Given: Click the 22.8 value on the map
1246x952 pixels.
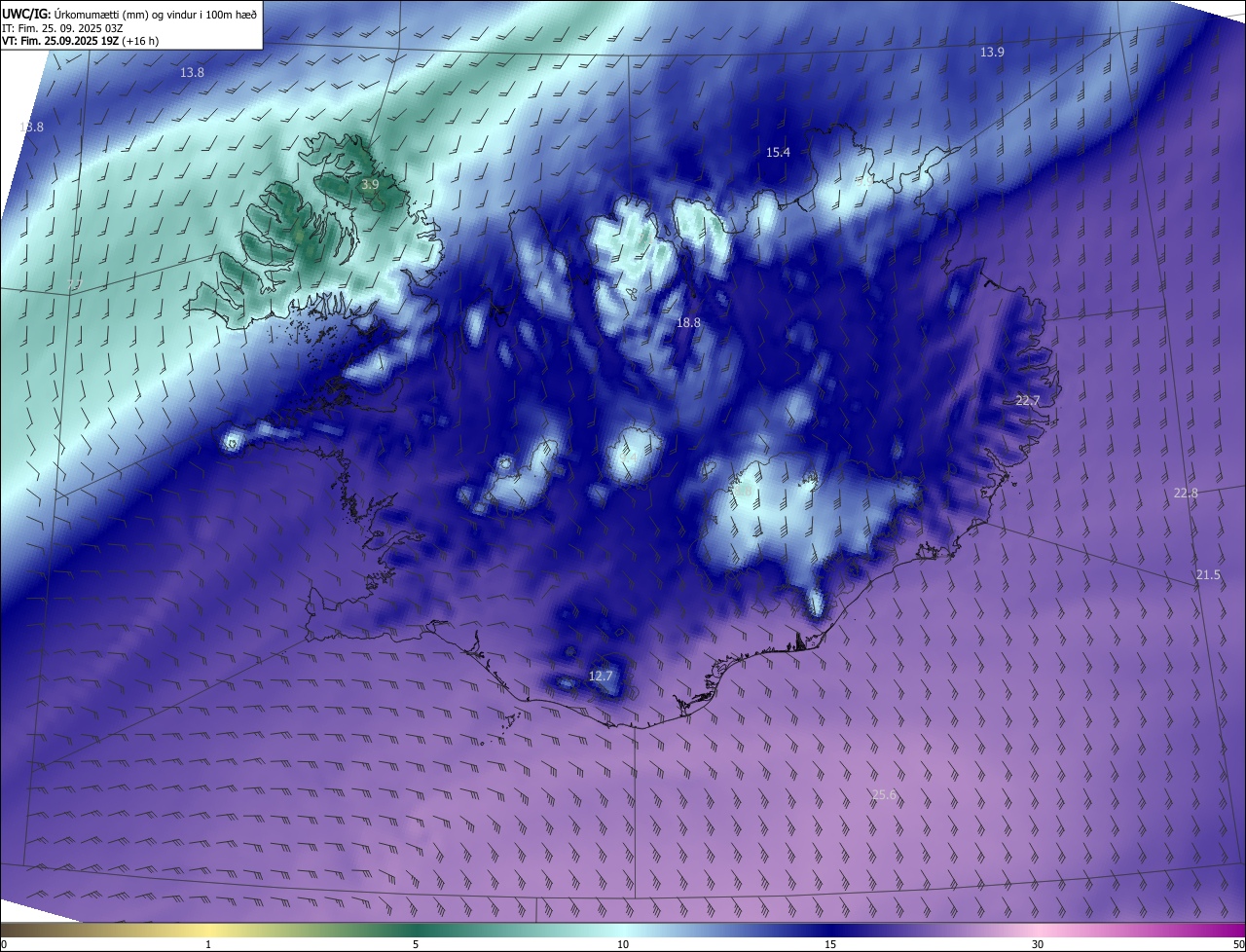Looking at the screenshot, I should [x=1186, y=493].
